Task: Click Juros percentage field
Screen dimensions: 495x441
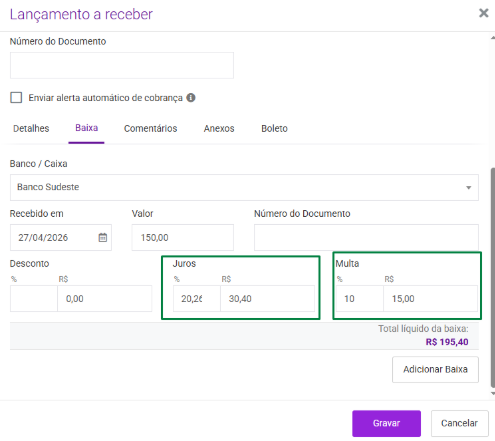Action: pyautogui.click(x=197, y=298)
